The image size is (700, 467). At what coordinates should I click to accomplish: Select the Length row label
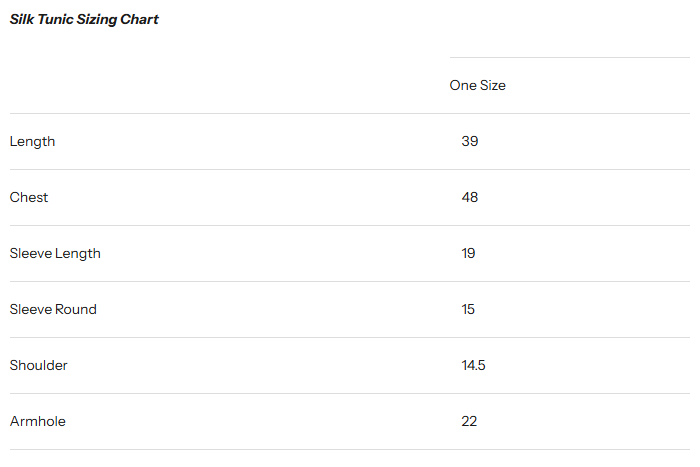[33, 142]
